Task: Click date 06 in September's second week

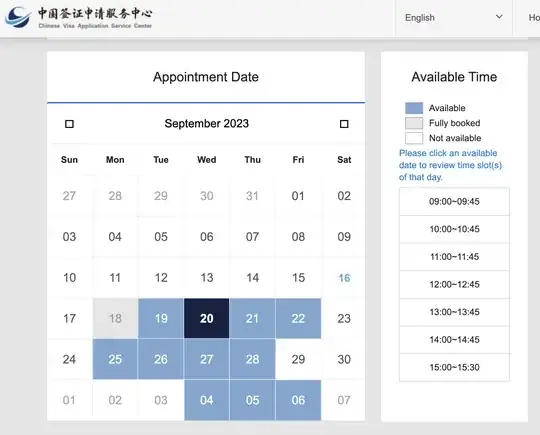Action: pos(207,237)
